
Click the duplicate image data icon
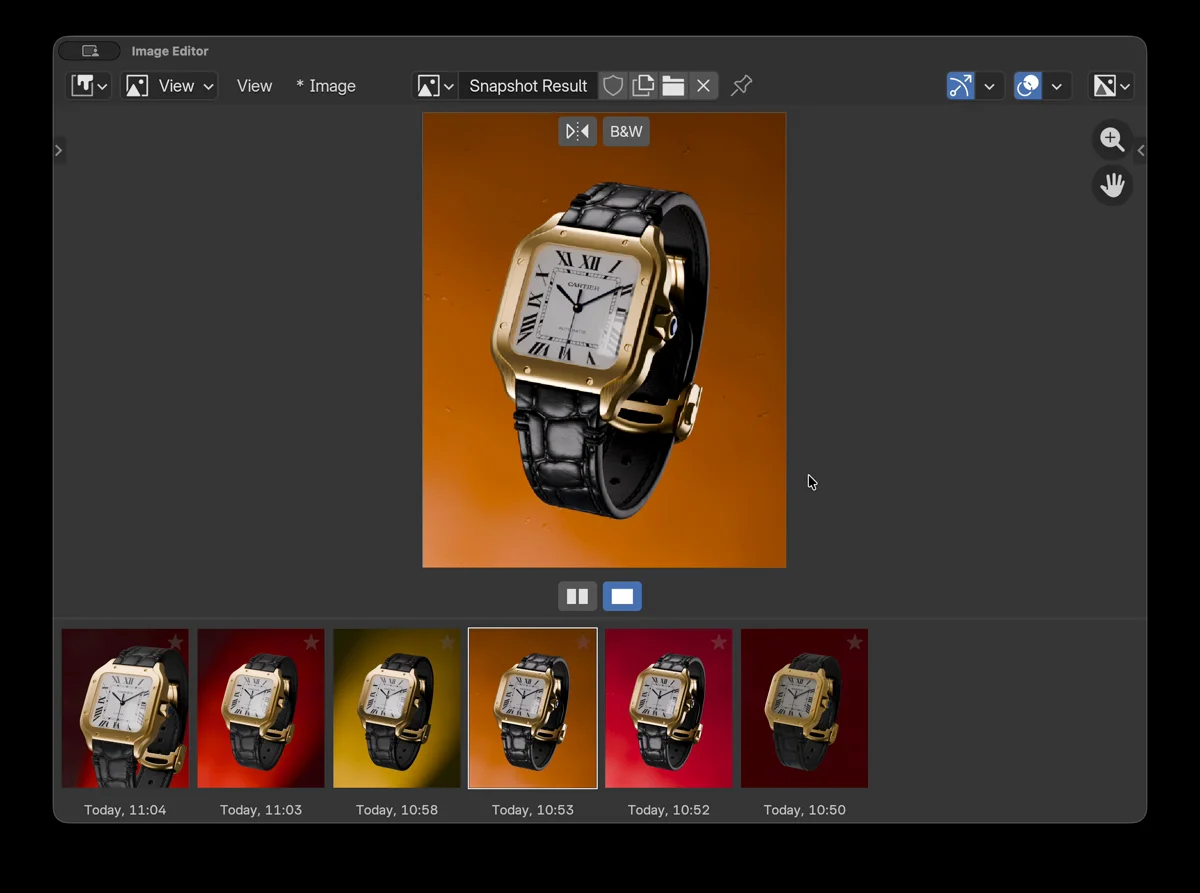(643, 85)
